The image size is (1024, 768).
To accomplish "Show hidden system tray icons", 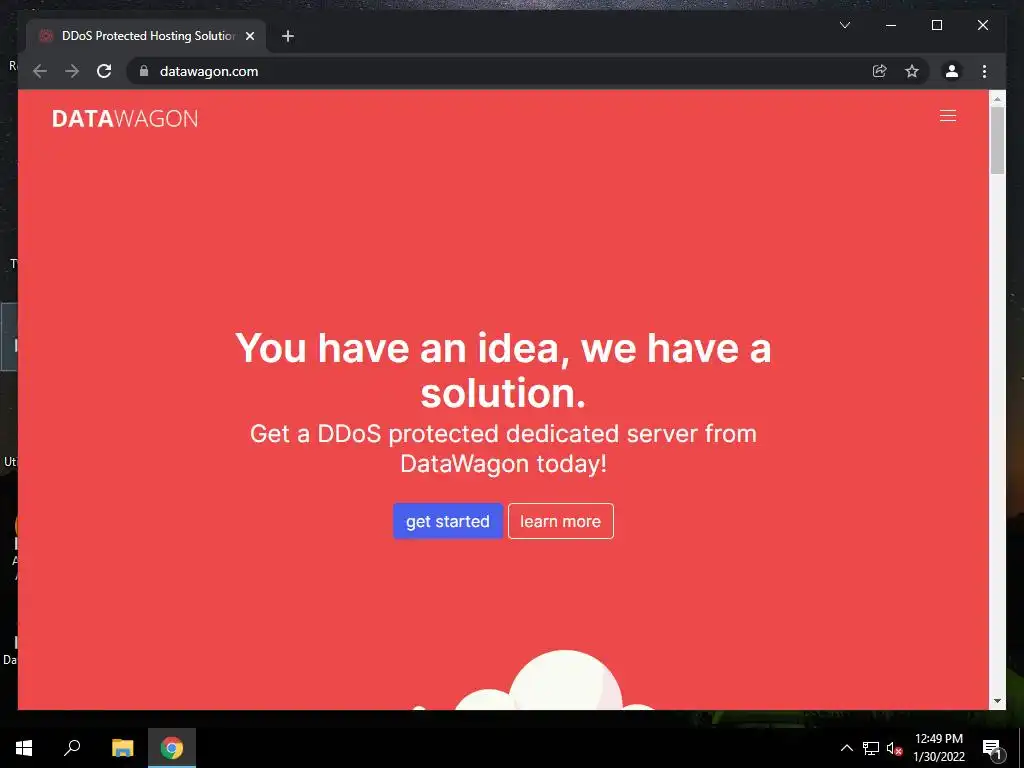I will [846, 748].
